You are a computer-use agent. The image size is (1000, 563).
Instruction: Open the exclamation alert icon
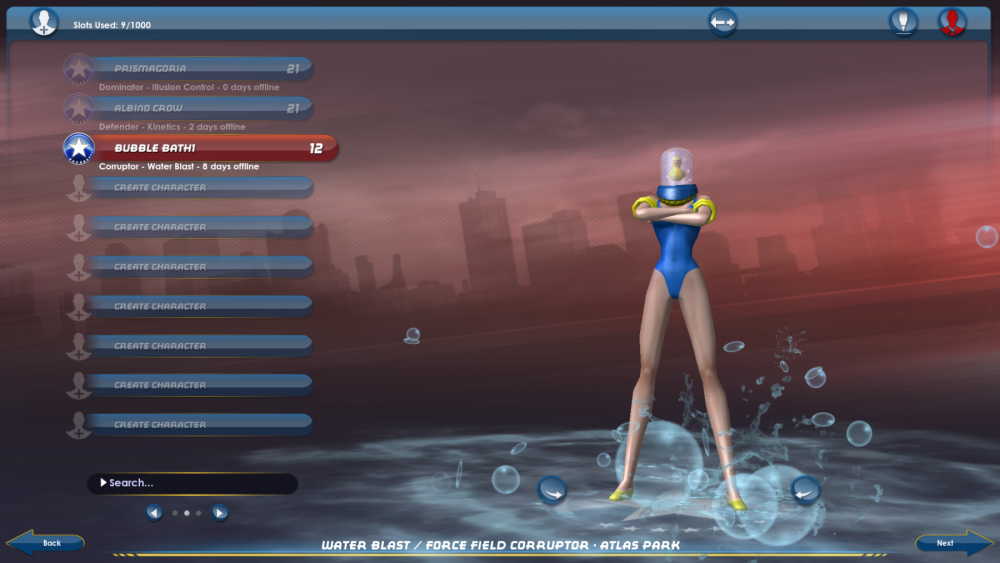coord(903,22)
